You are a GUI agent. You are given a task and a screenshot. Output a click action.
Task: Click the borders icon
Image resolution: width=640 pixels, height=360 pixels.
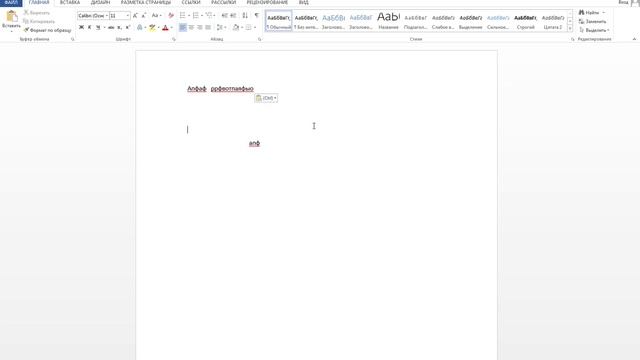(249, 27)
